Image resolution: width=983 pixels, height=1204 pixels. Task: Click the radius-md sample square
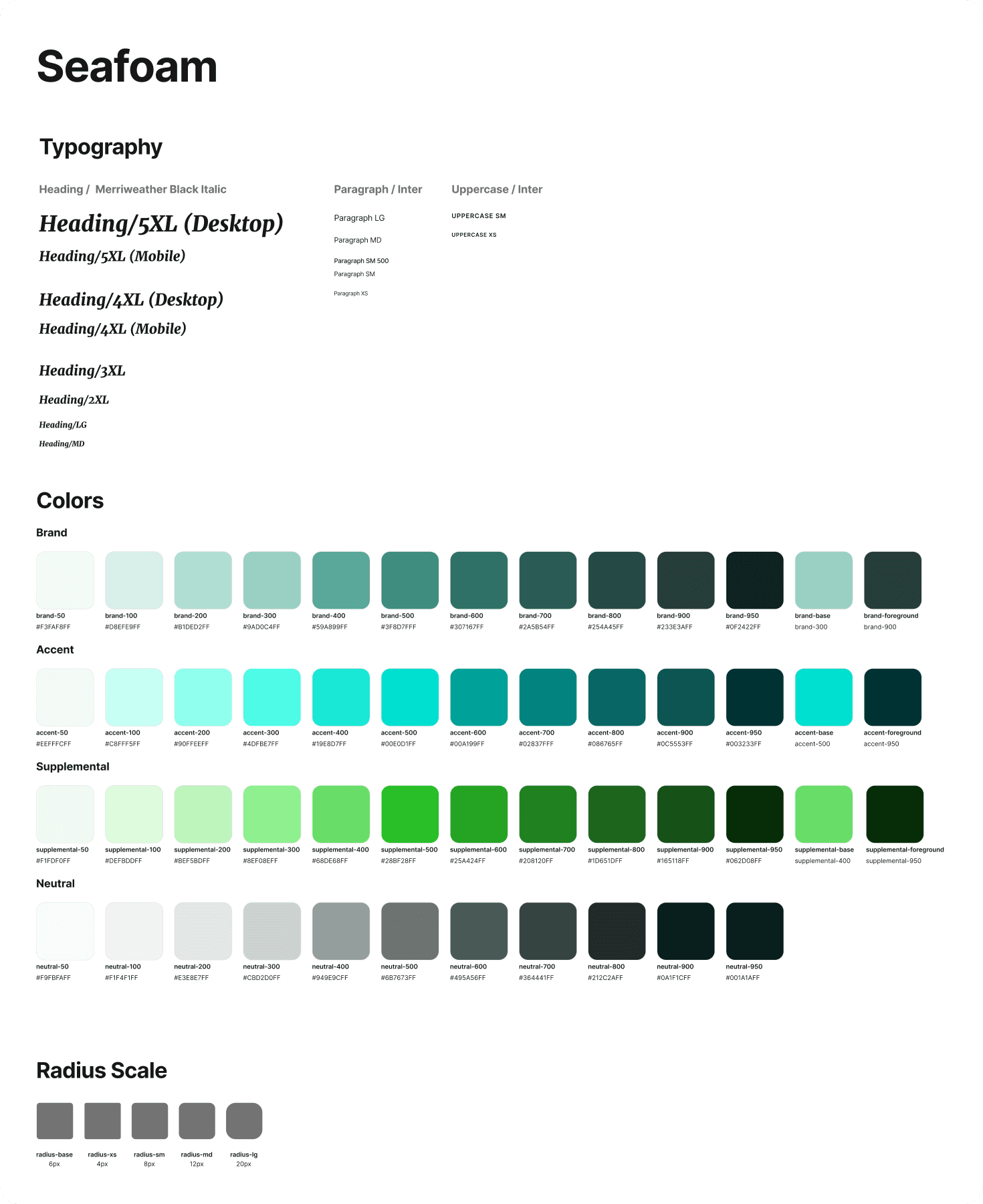pyautogui.click(x=197, y=1121)
